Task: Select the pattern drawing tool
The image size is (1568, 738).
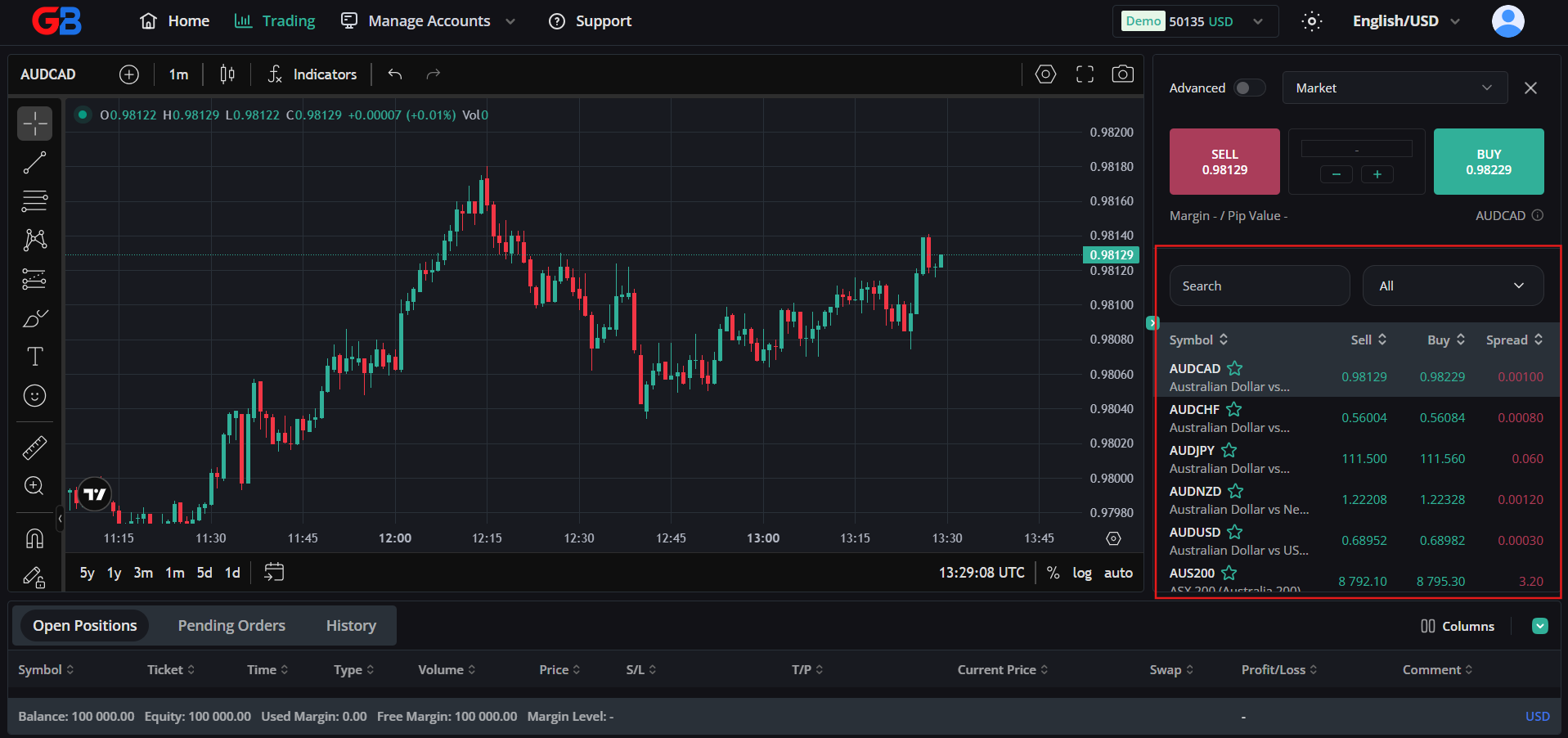Action: 34,240
